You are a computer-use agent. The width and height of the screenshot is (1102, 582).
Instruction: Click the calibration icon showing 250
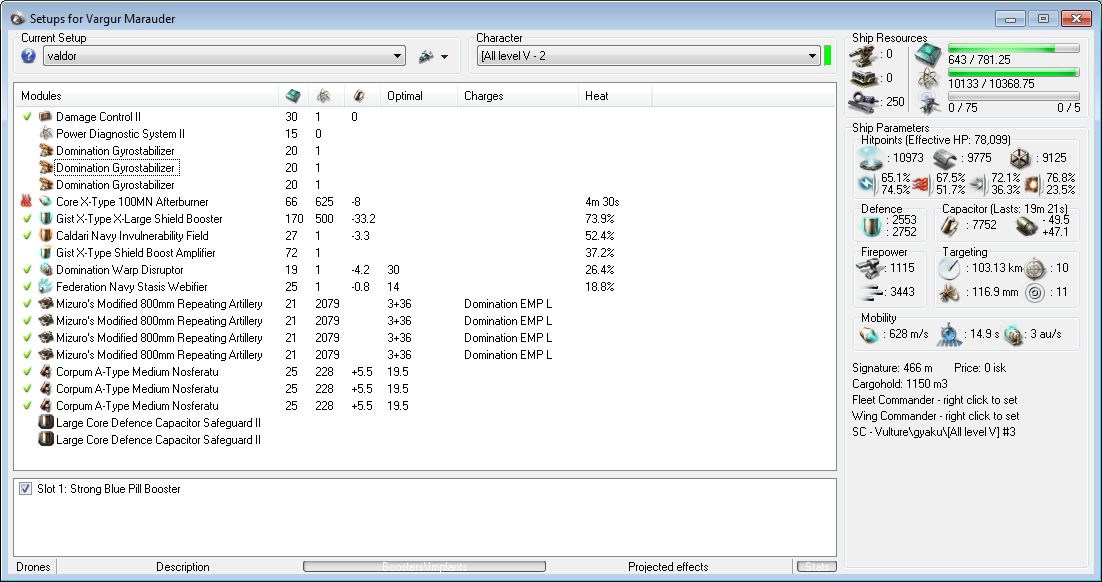[862, 102]
